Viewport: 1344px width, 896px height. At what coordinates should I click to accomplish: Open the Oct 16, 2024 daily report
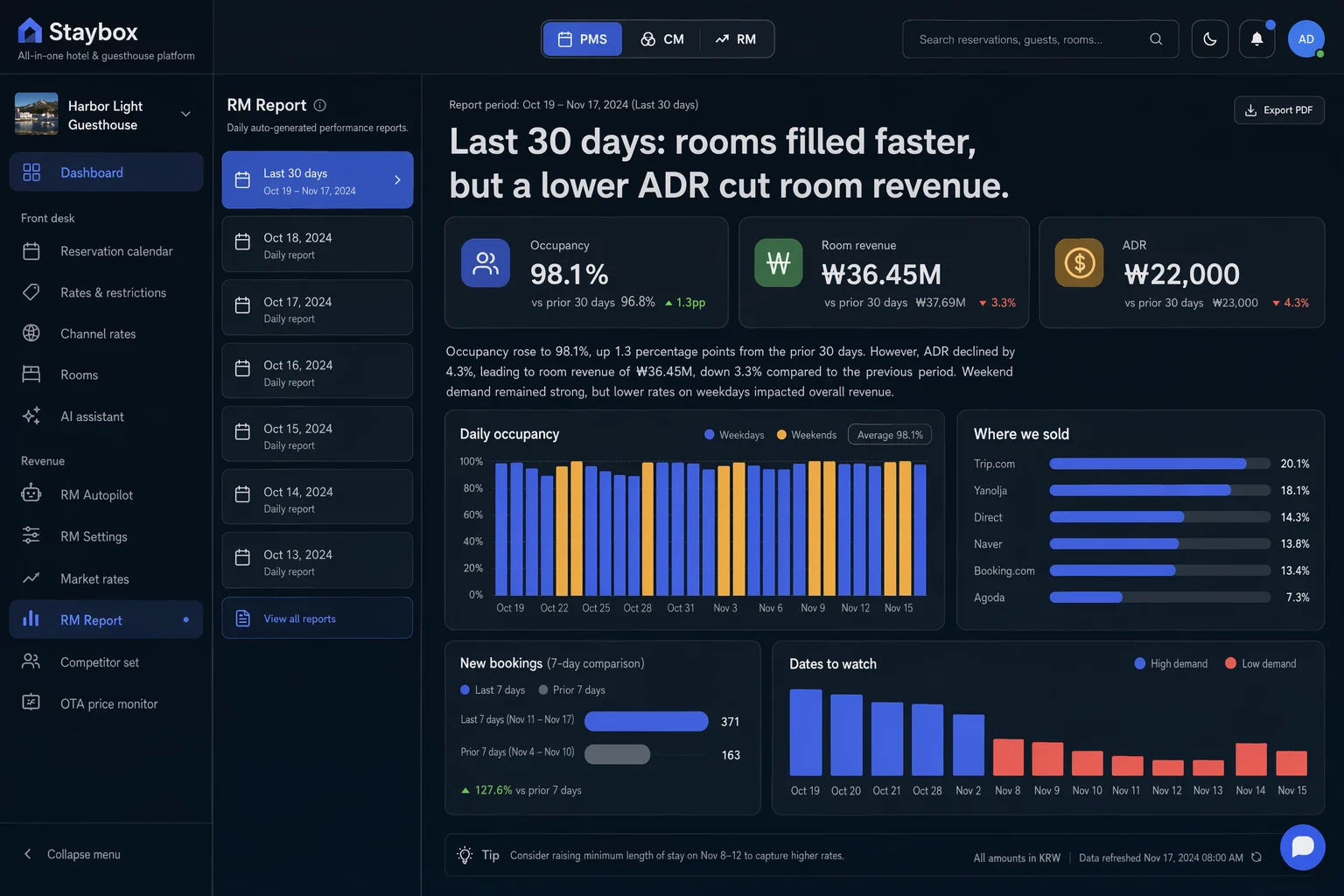coord(317,371)
